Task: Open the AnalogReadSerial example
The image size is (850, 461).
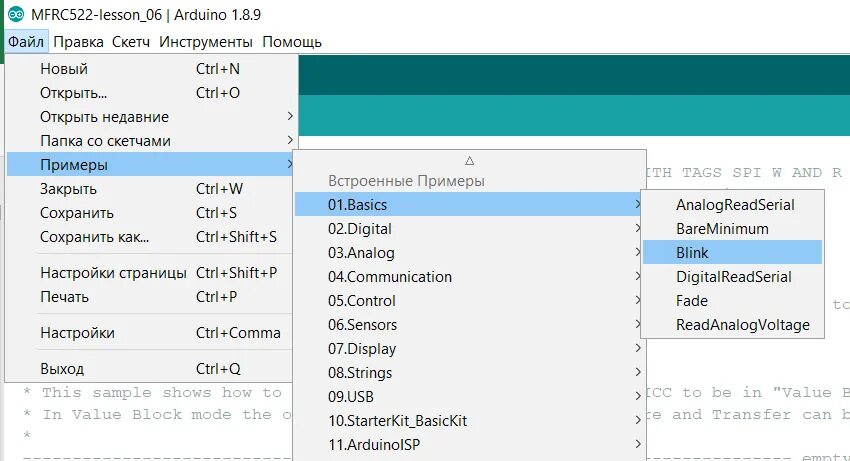Action: coord(732,204)
